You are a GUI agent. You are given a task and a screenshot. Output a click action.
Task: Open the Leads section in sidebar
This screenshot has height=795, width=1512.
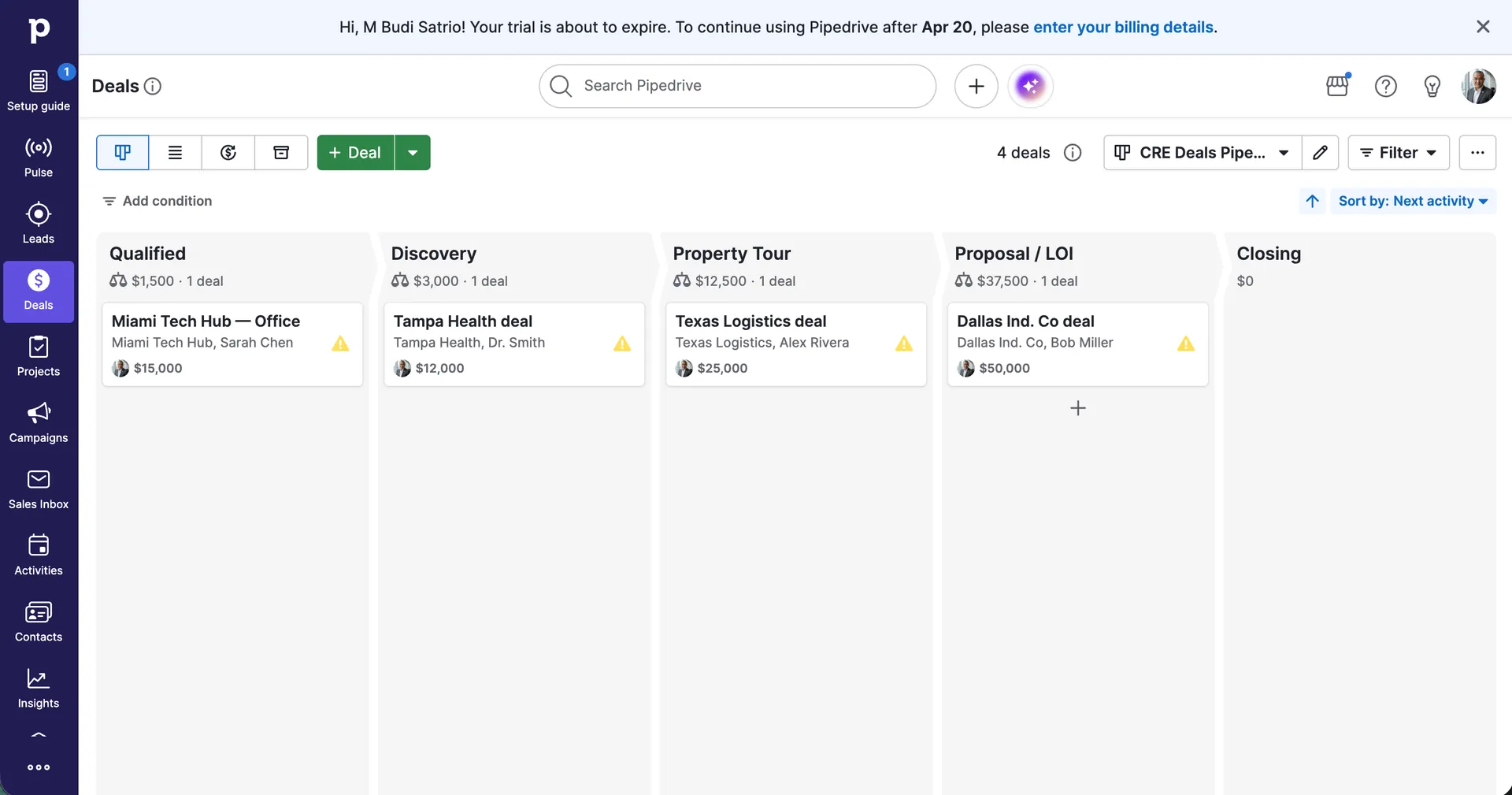[x=38, y=223]
